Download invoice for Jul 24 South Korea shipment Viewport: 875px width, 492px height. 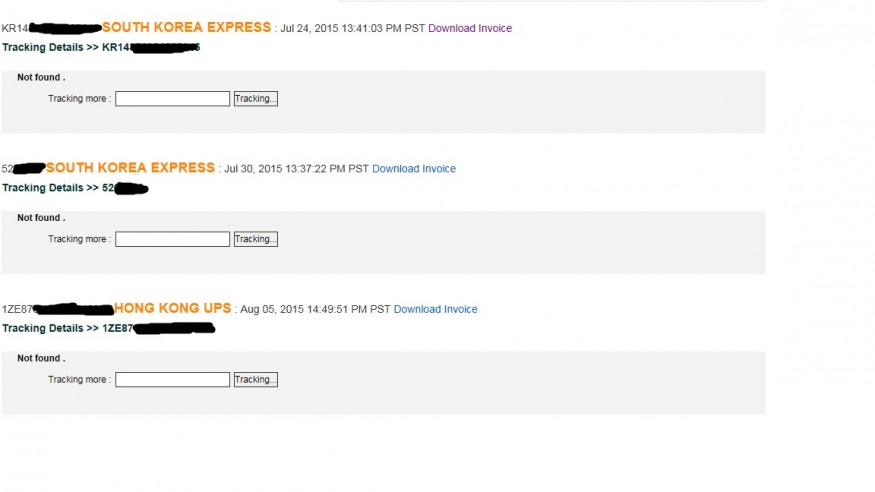coord(470,28)
